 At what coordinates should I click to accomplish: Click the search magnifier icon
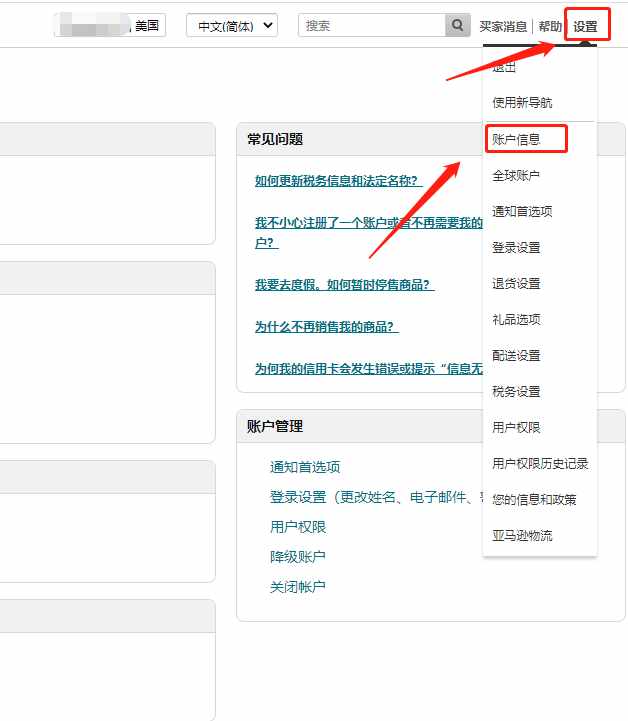457,25
